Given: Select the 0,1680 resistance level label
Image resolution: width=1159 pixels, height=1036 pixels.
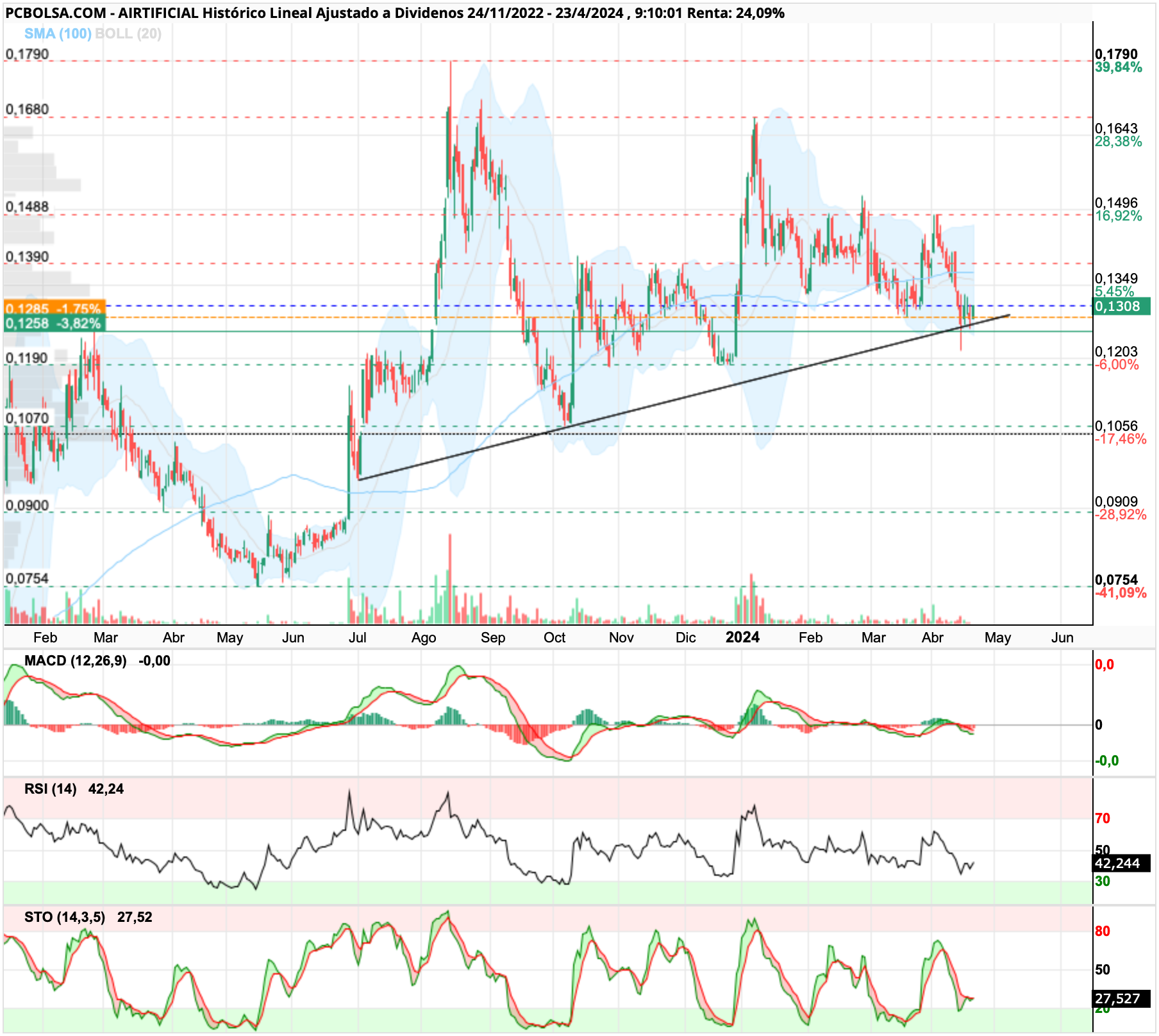Looking at the screenshot, I should pos(27,110).
